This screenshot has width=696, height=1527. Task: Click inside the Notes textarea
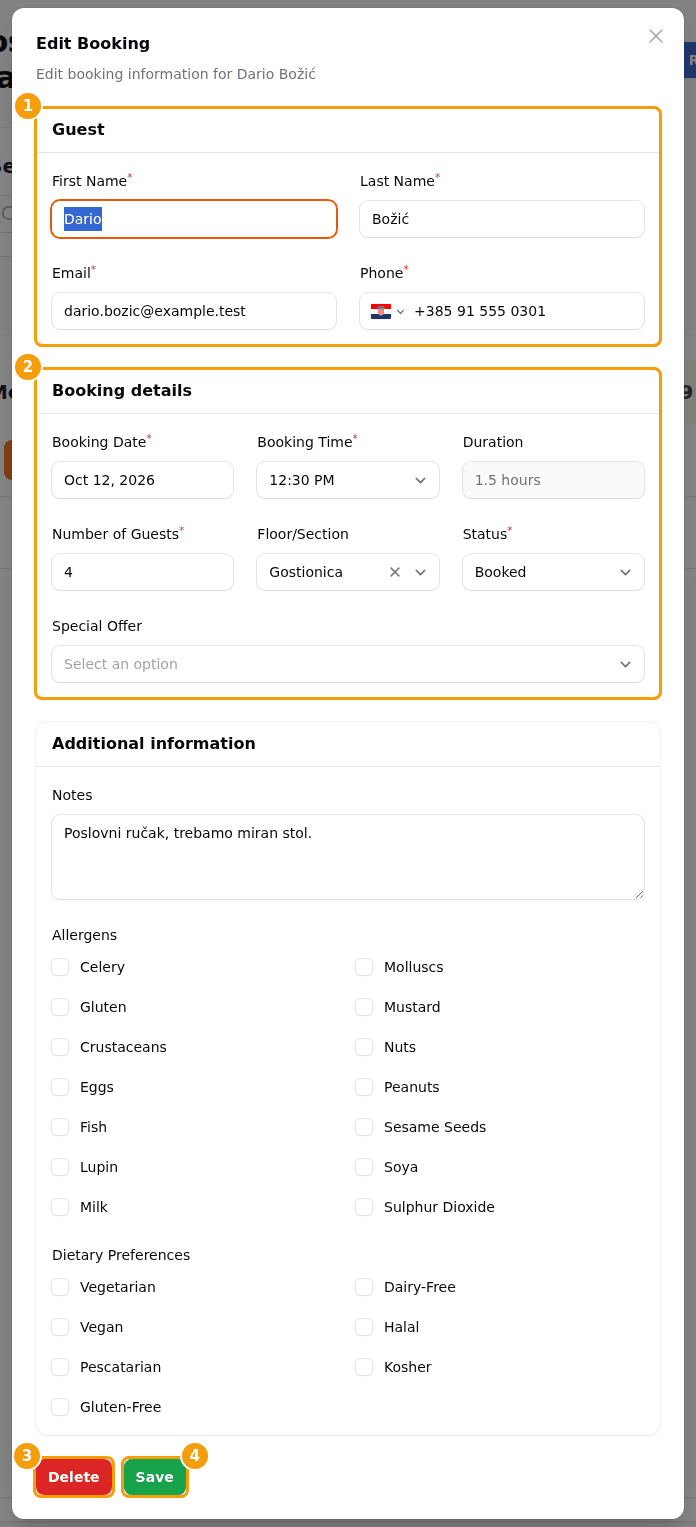tap(348, 857)
